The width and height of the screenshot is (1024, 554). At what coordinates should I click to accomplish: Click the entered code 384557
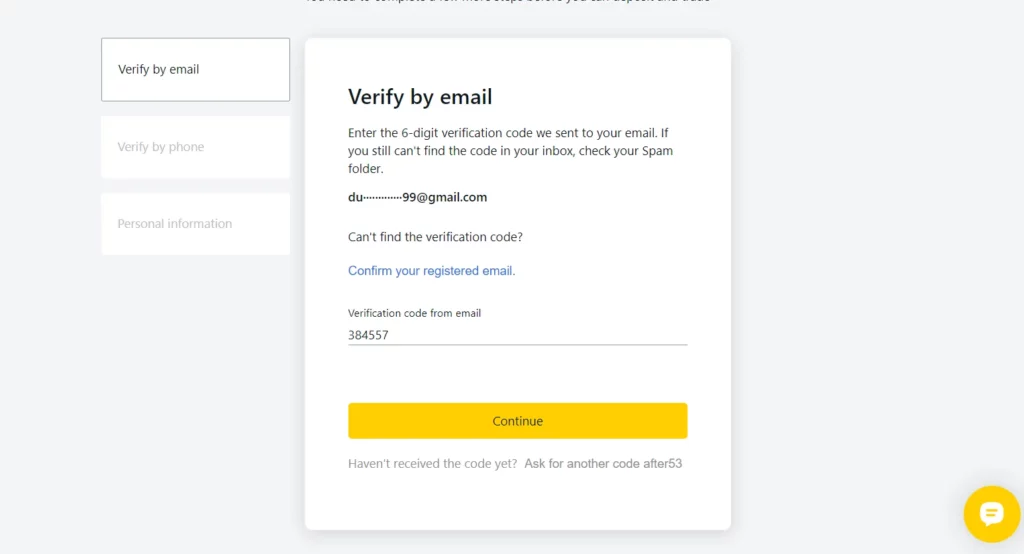368,336
